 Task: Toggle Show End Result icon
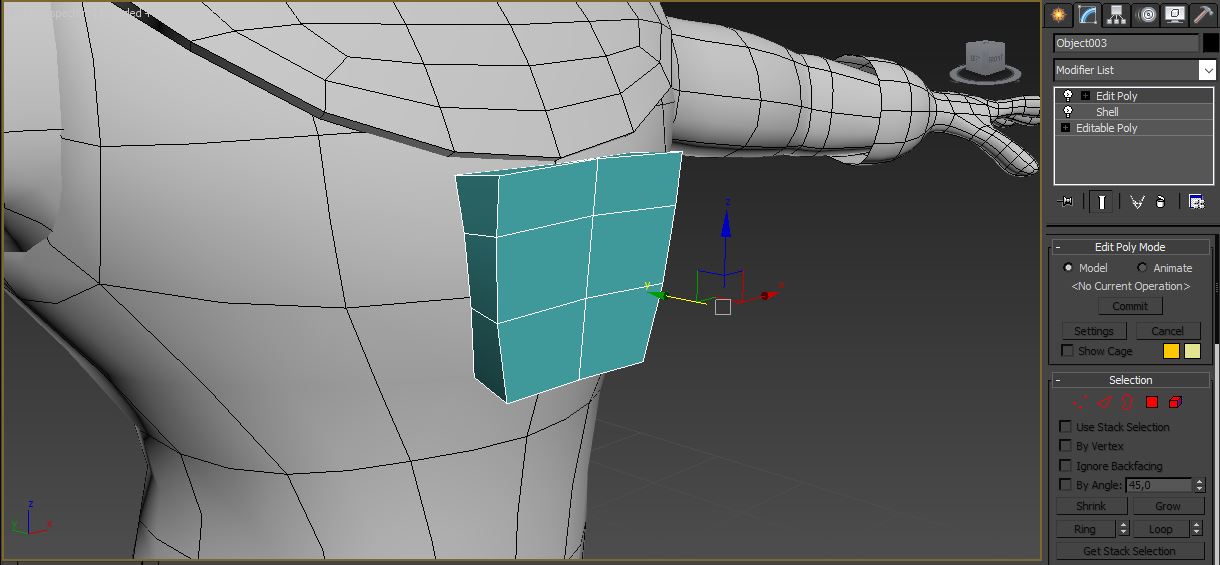(1101, 202)
